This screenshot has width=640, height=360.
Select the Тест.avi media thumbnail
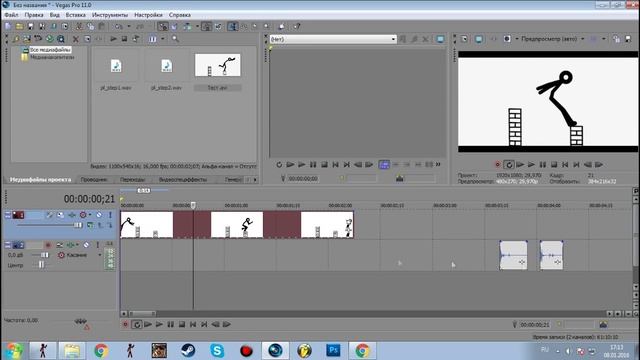(x=218, y=65)
